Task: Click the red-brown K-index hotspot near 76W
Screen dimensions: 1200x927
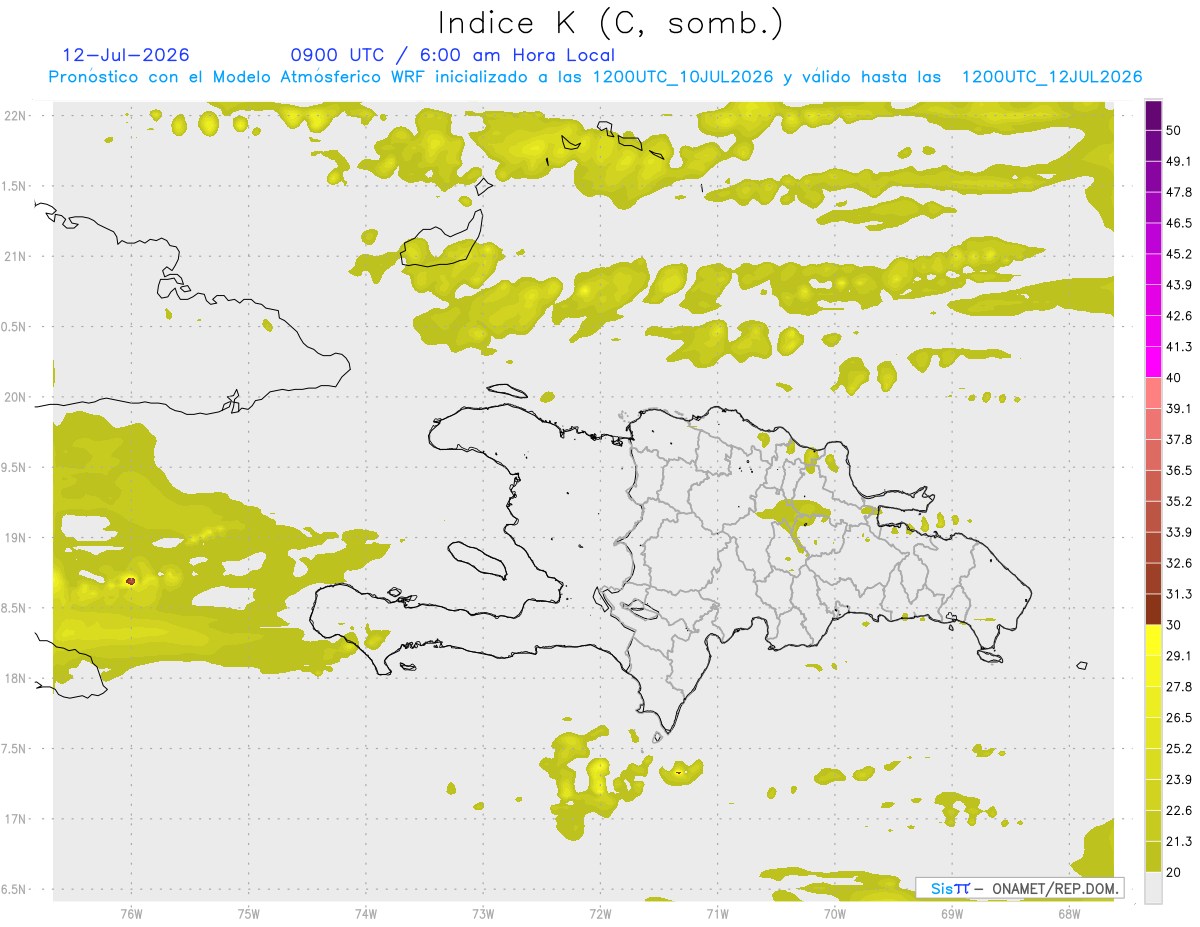Action: [131, 580]
